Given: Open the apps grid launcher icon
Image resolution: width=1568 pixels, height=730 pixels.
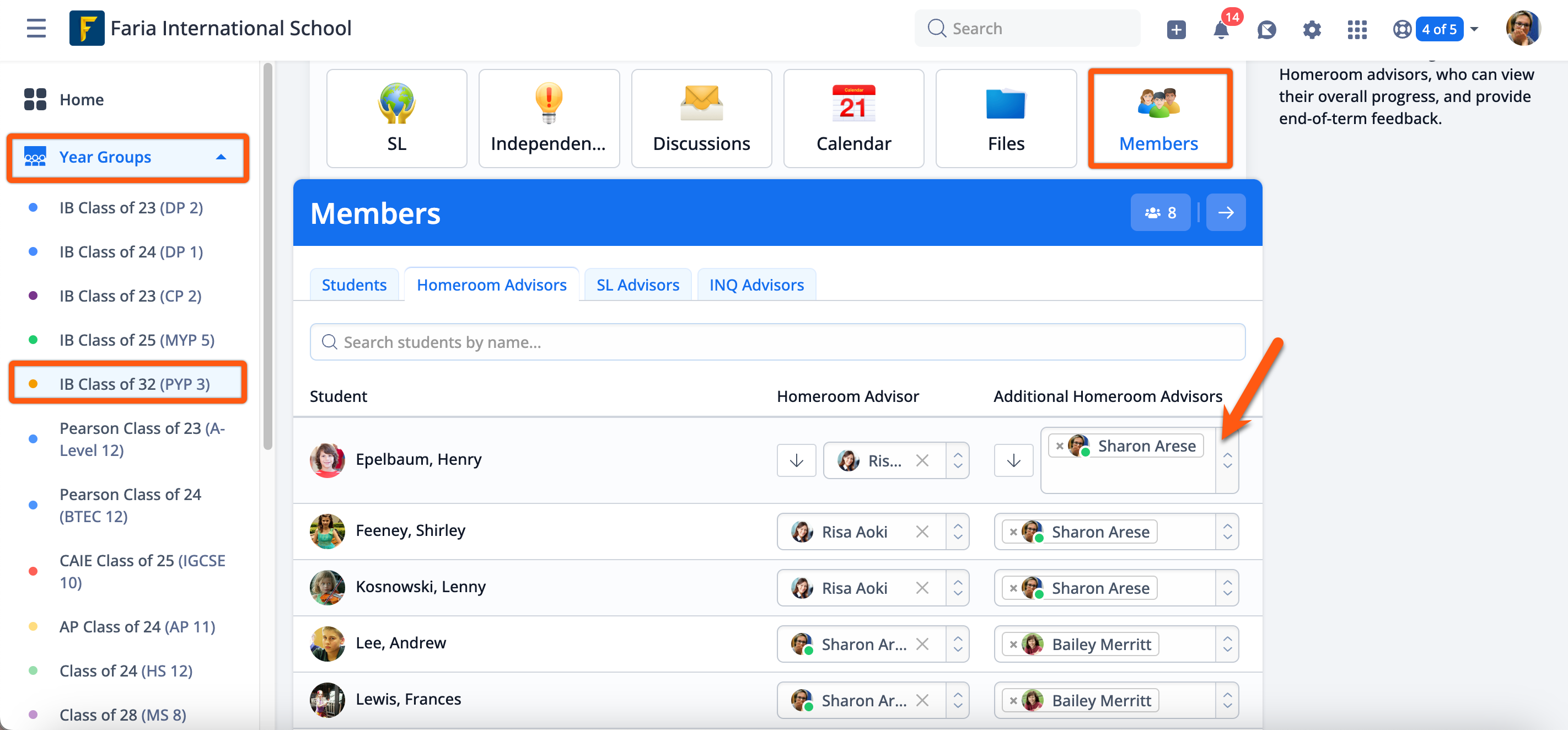Looking at the screenshot, I should coord(1357,29).
